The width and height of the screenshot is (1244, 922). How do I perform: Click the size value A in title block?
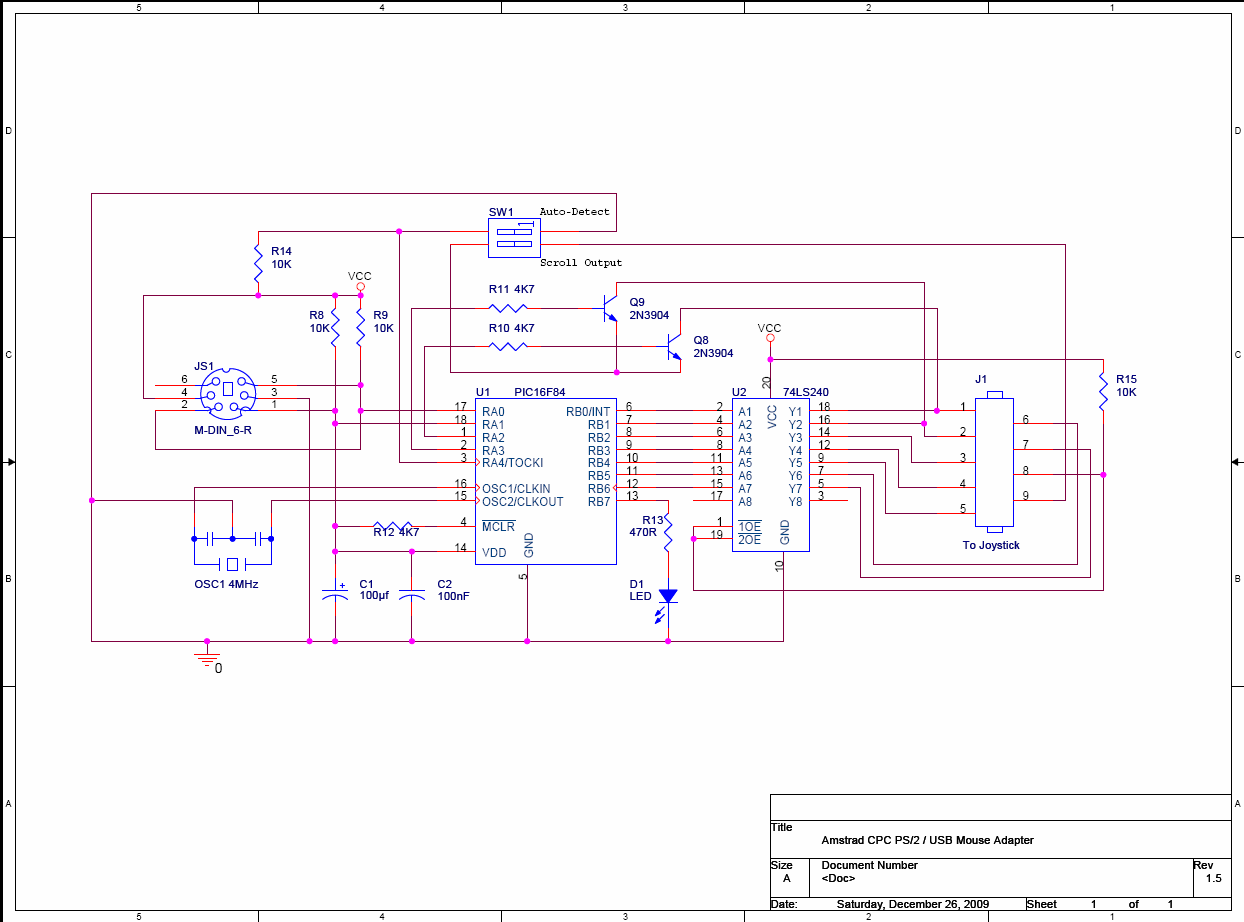click(x=786, y=878)
